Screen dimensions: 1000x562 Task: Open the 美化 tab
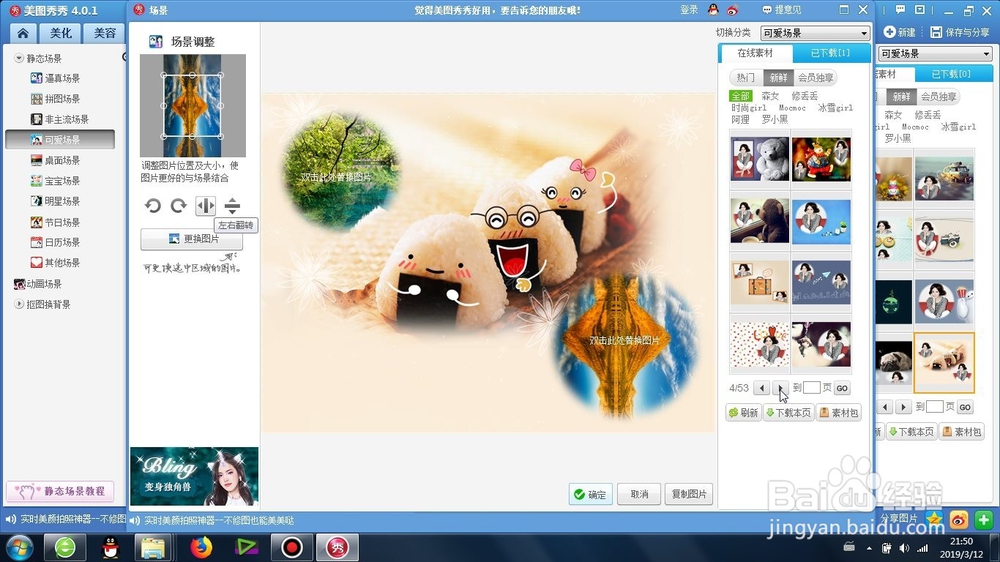click(x=61, y=33)
